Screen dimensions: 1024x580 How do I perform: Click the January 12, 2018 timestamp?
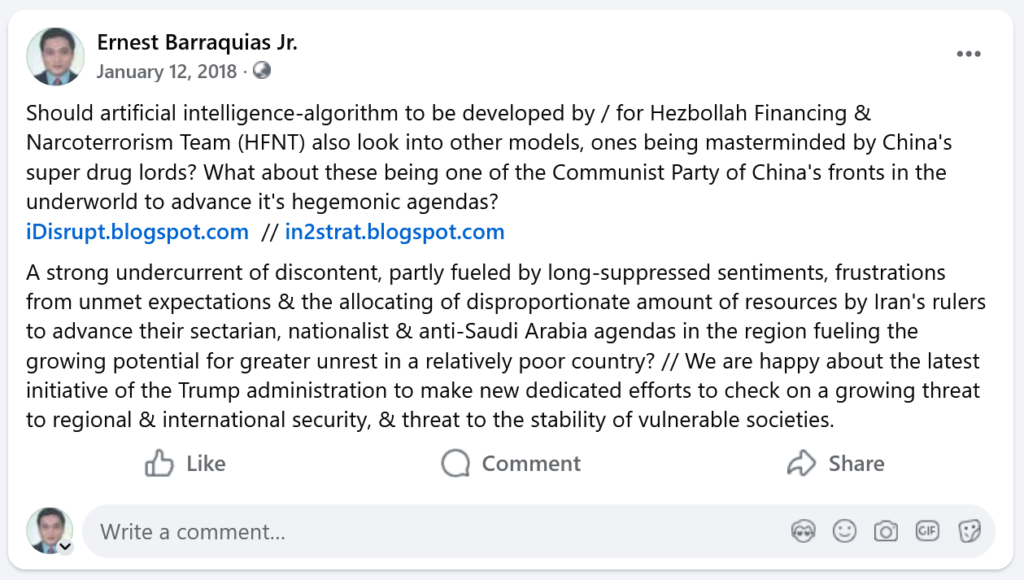[167, 71]
